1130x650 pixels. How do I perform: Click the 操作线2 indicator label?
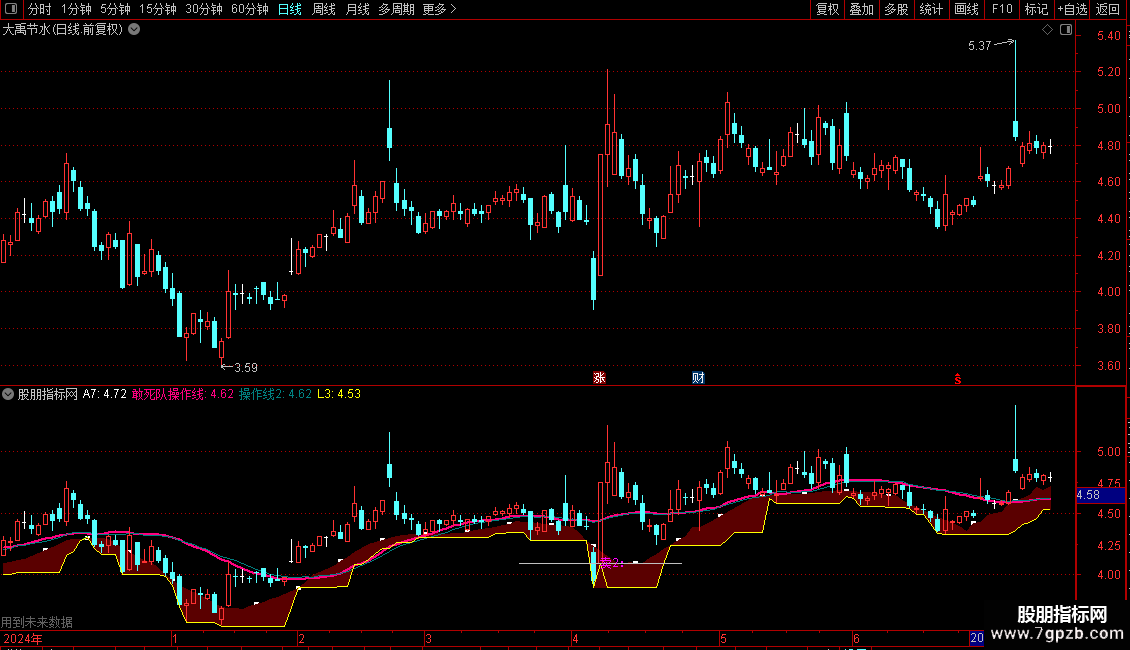275,394
